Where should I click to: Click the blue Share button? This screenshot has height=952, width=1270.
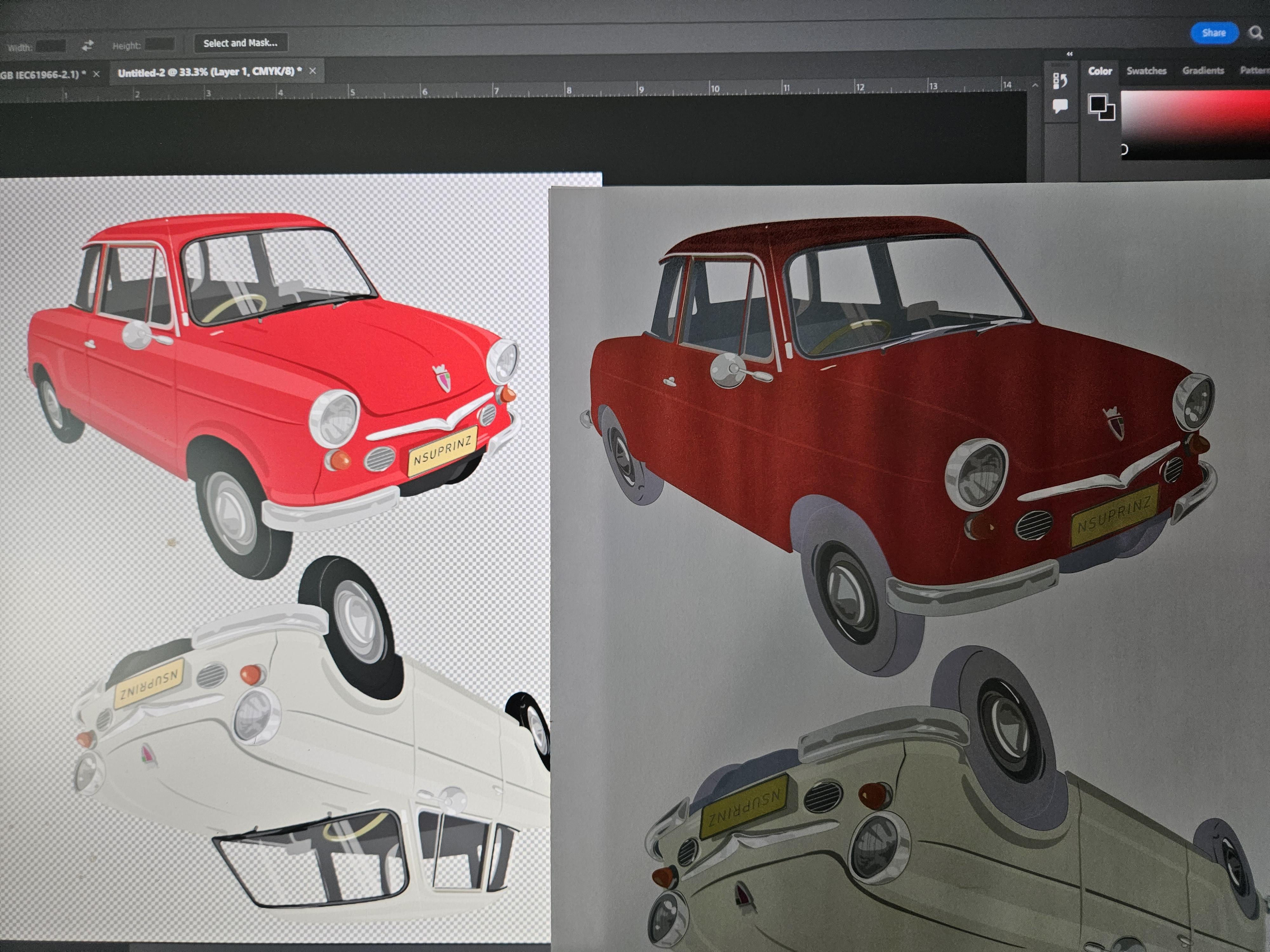tap(1214, 33)
